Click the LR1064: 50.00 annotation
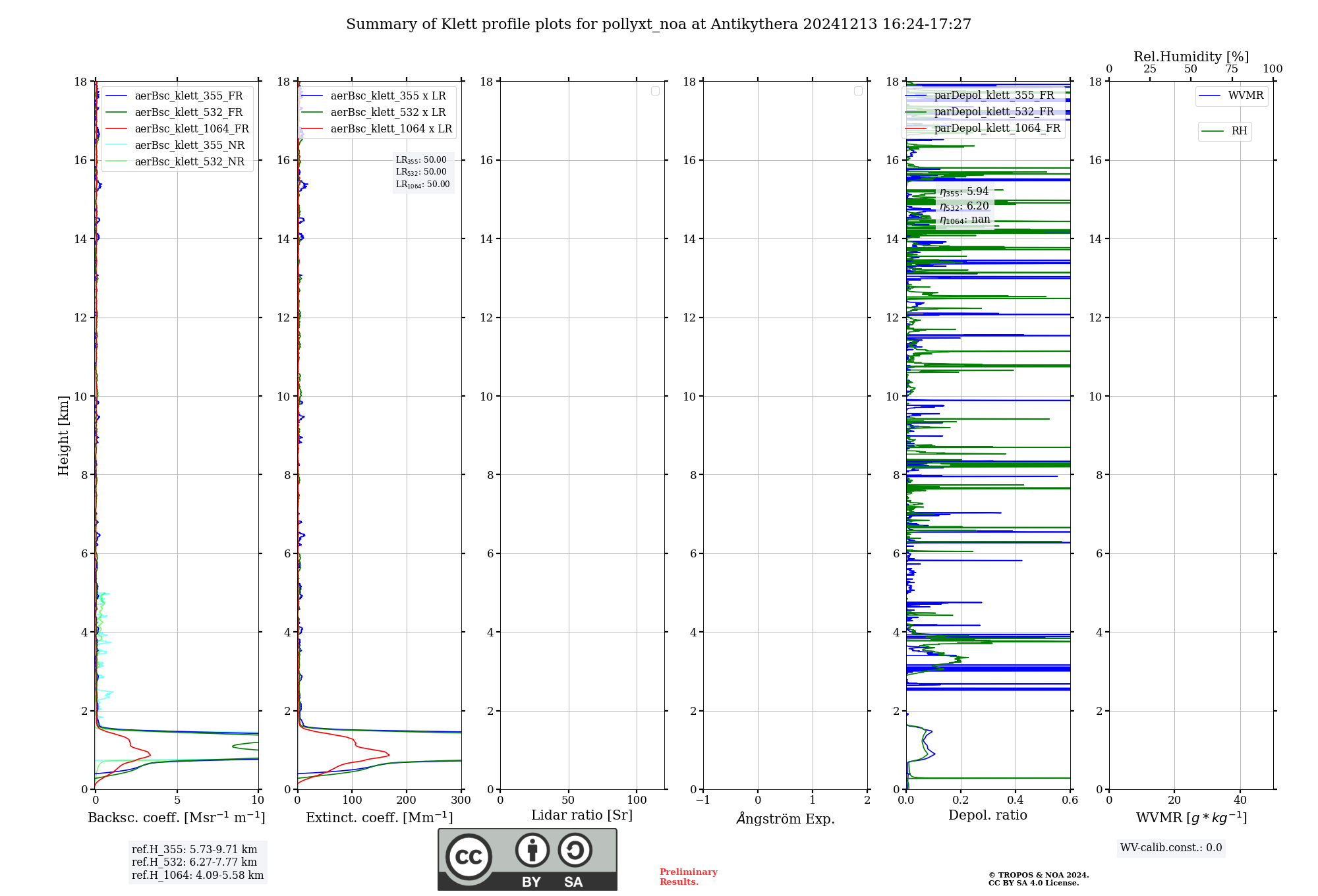 pyautogui.click(x=423, y=184)
